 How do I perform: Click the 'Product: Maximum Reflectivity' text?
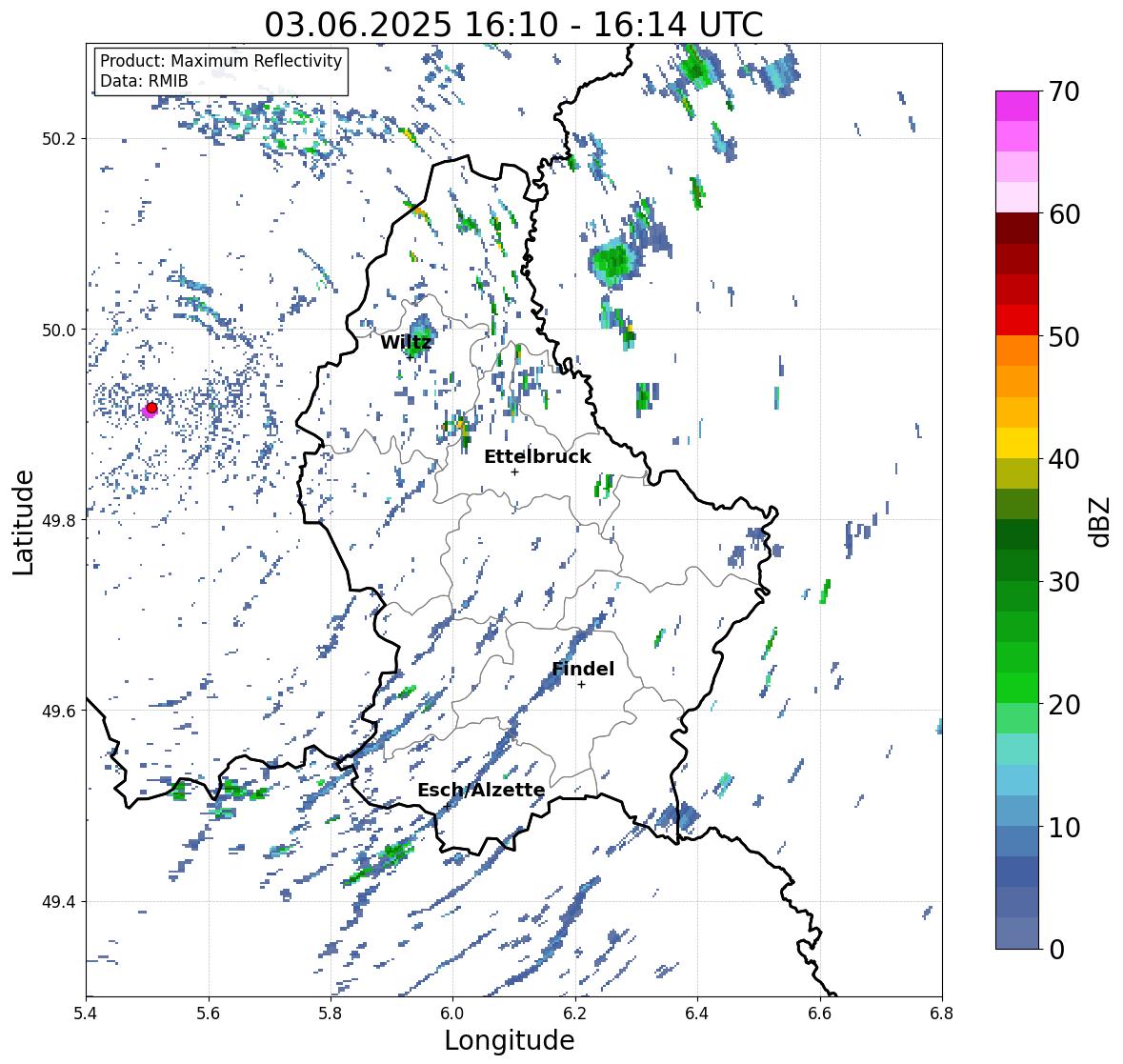coord(221,61)
